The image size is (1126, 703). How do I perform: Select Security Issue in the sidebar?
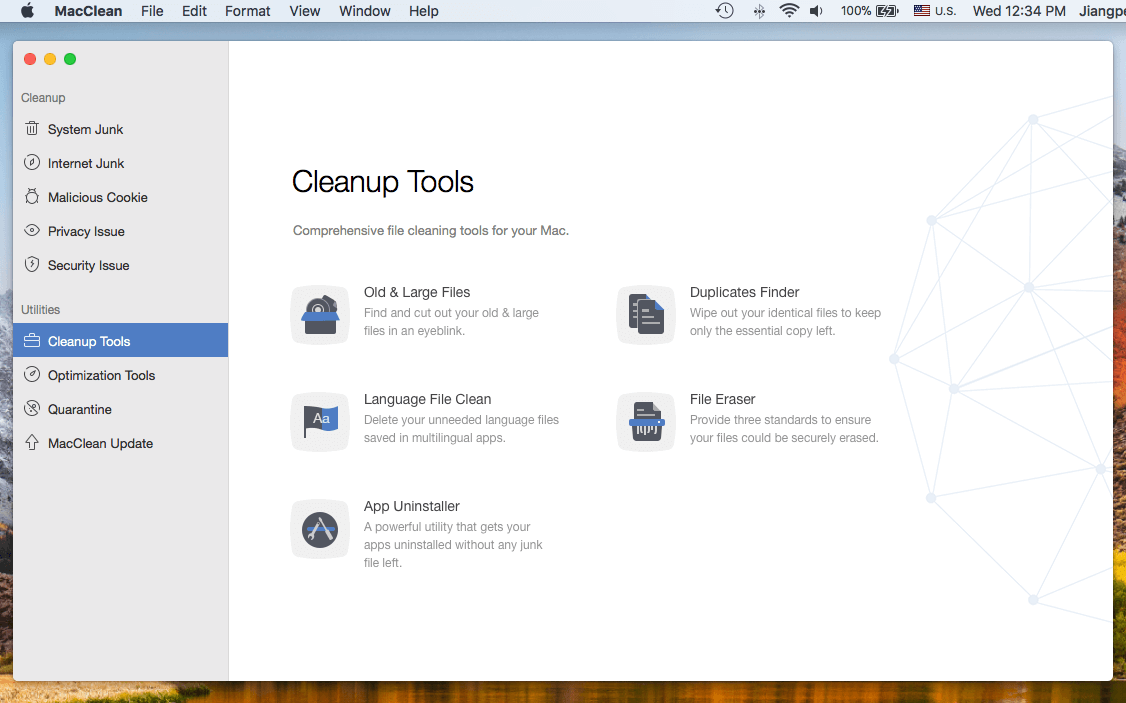(88, 265)
